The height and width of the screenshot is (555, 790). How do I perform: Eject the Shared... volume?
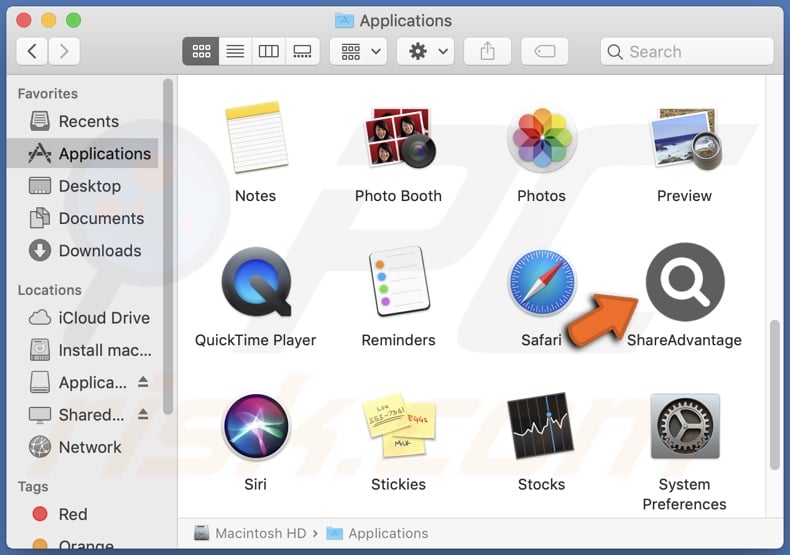(x=143, y=414)
